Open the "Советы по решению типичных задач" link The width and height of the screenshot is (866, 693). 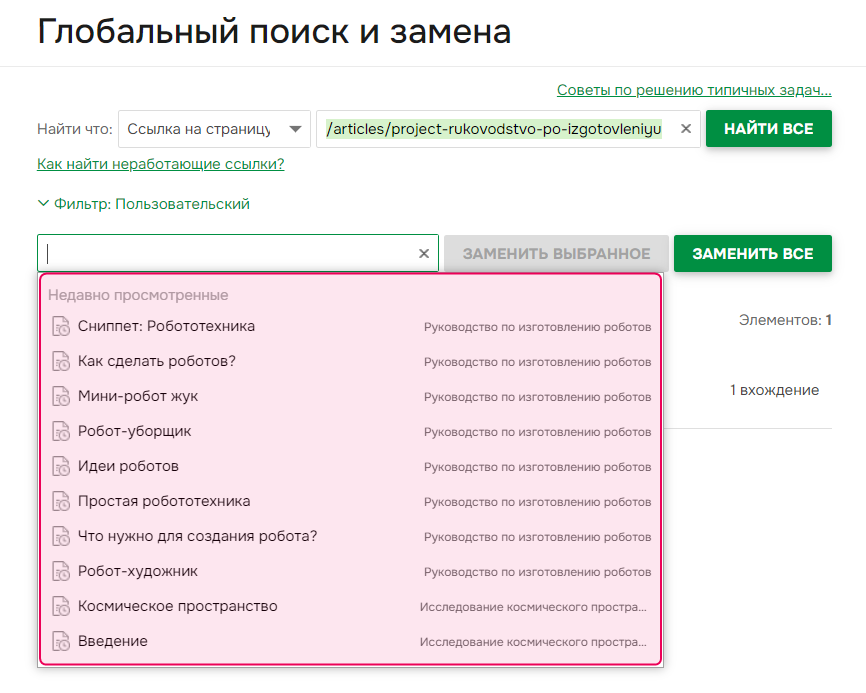[x=693, y=89]
